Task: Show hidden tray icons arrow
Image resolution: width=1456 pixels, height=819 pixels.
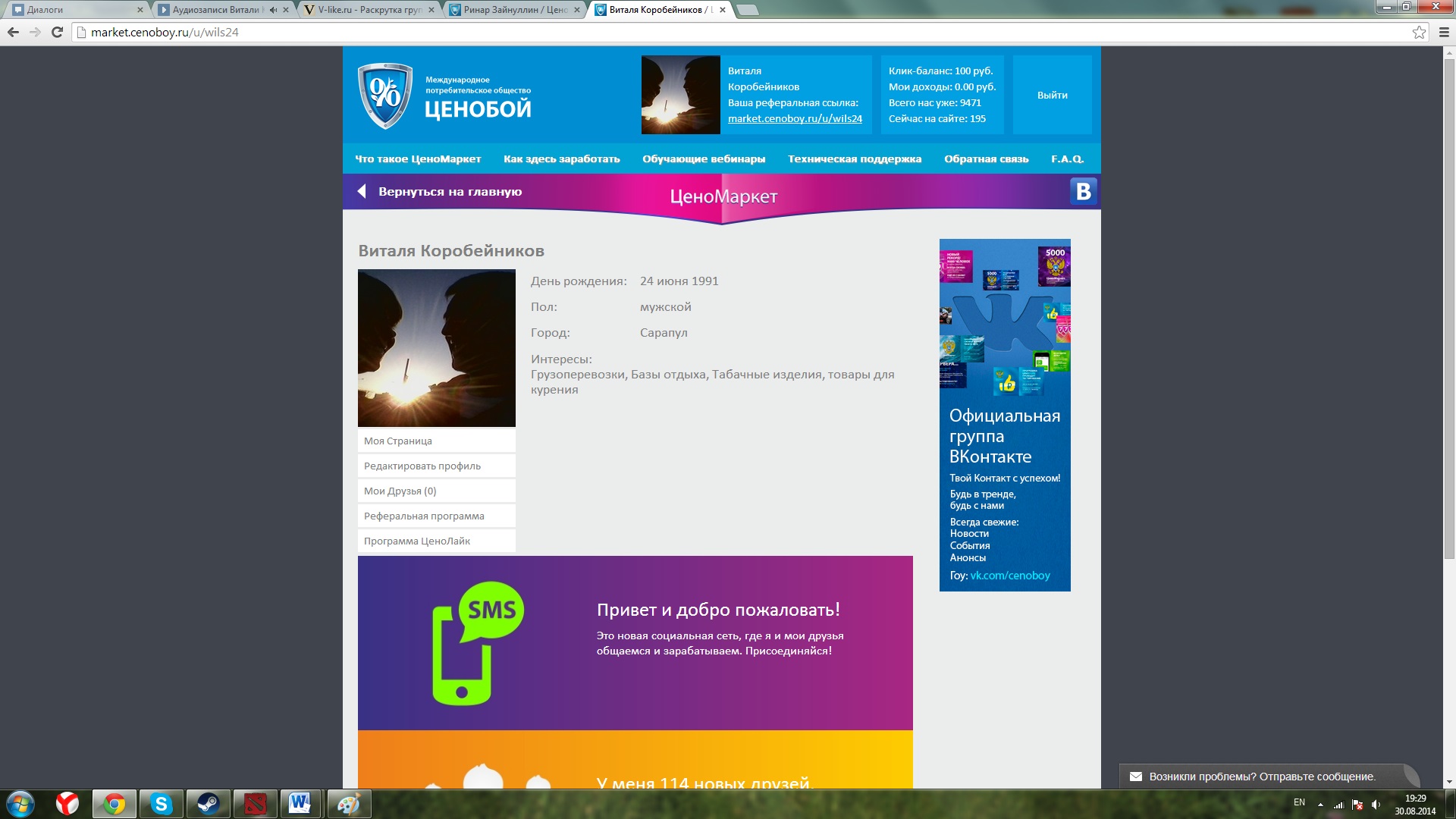Action: (x=1320, y=805)
